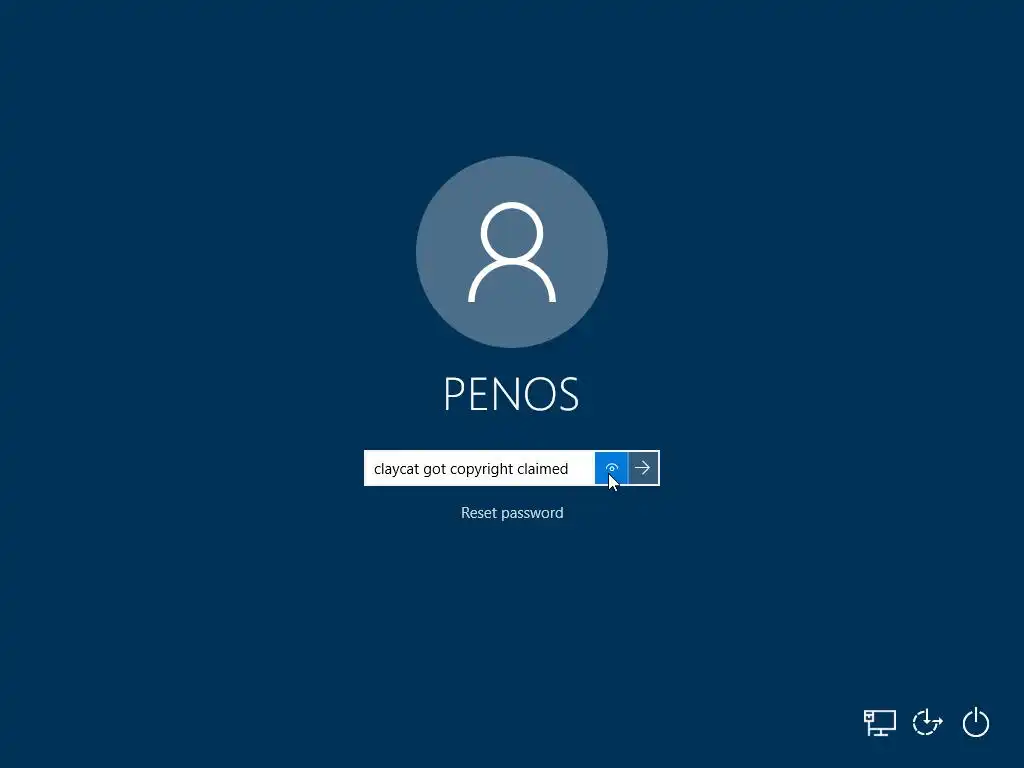The width and height of the screenshot is (1024, 768).
Task: Focus the password input field
Action: pos(479,468)
